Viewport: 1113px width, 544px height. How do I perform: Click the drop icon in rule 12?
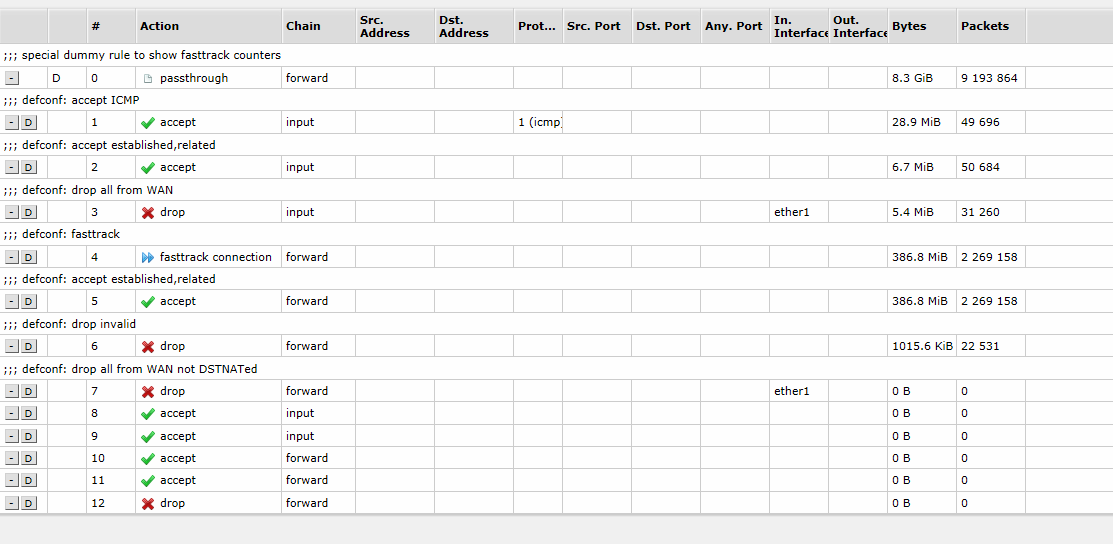[148, 503]
